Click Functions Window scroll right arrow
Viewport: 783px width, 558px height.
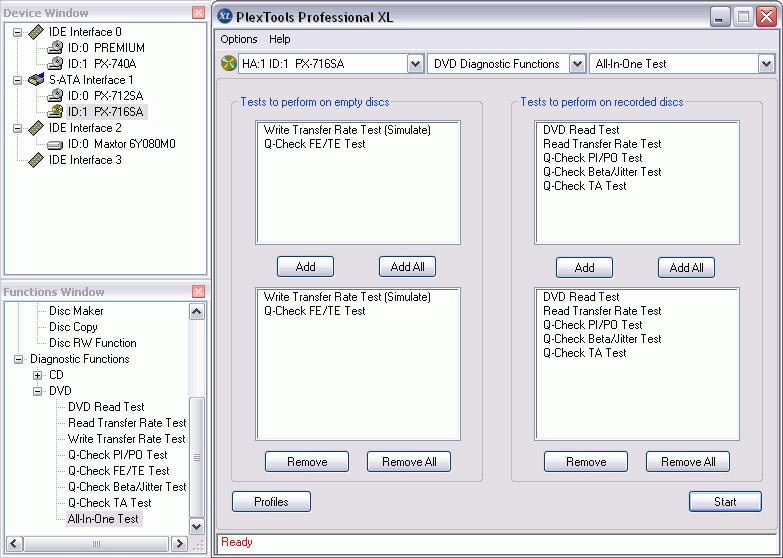click(x=179, y=544)
